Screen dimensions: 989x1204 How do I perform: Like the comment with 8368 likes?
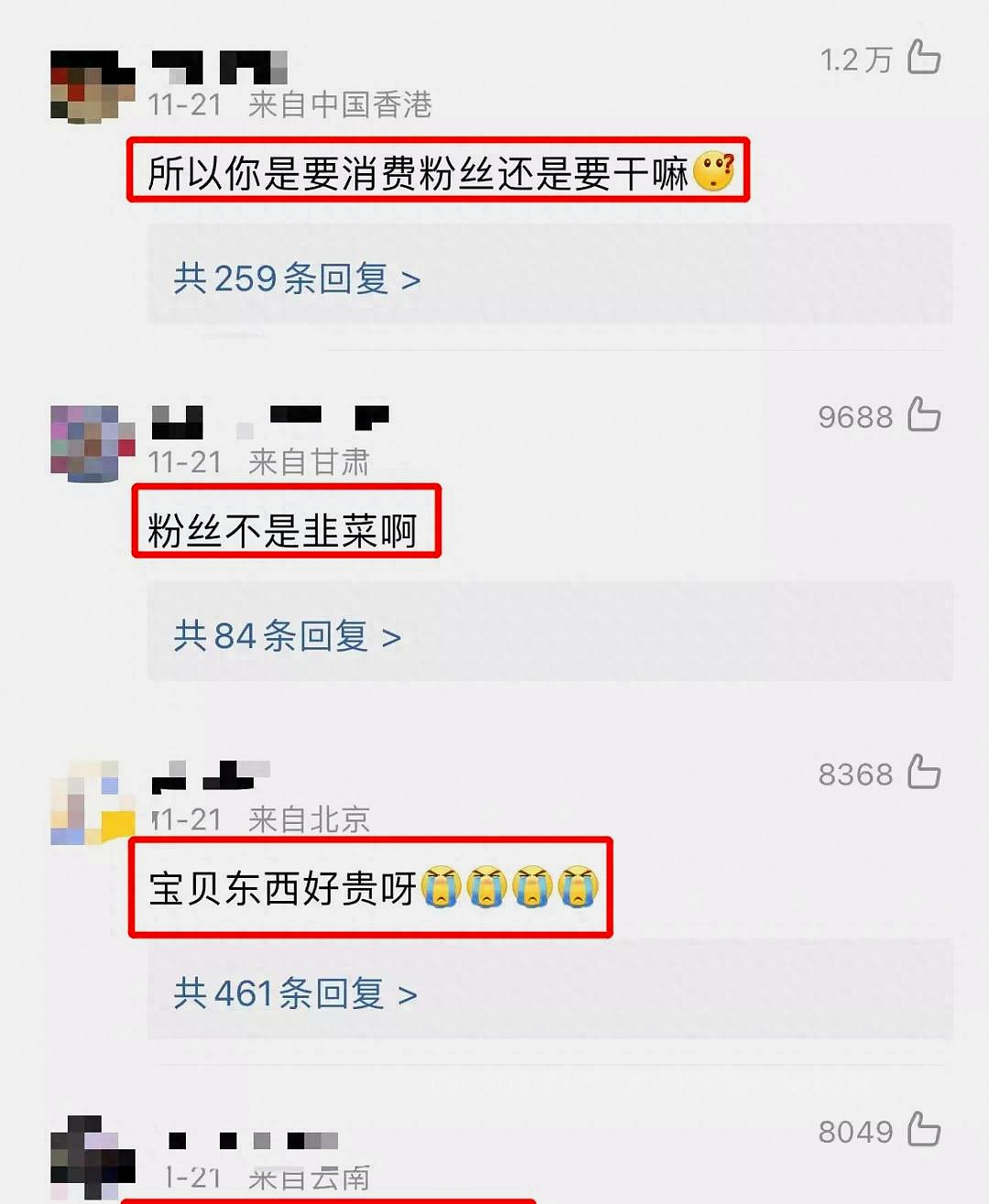point(924,772)
